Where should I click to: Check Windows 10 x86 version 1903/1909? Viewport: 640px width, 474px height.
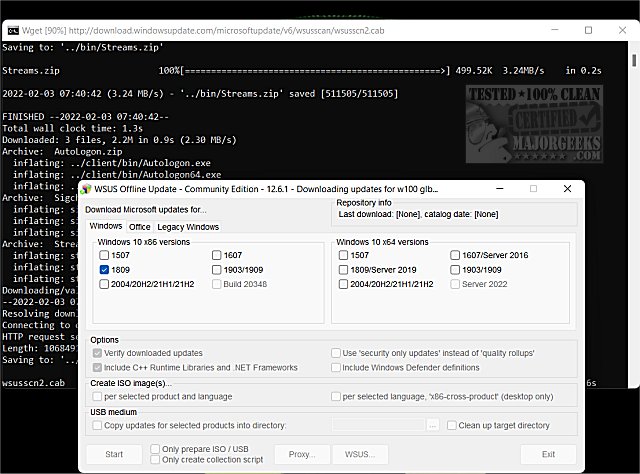[217, 270]
